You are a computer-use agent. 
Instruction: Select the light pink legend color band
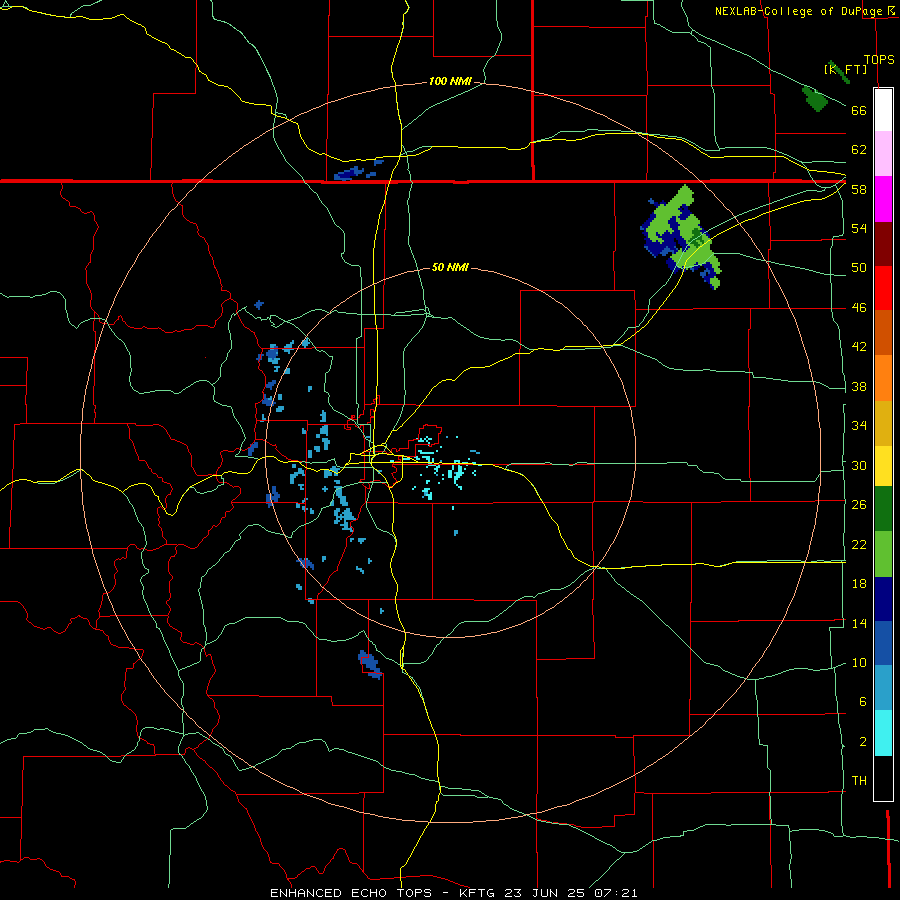tap(883, 153)
